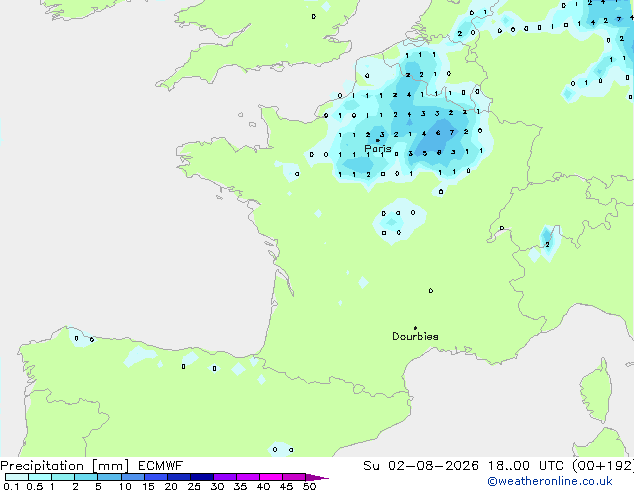Image resolution: width=634 pixels, height=490 pixels.
Task: Click the legend tick label '0.1'
Action: 11,486
